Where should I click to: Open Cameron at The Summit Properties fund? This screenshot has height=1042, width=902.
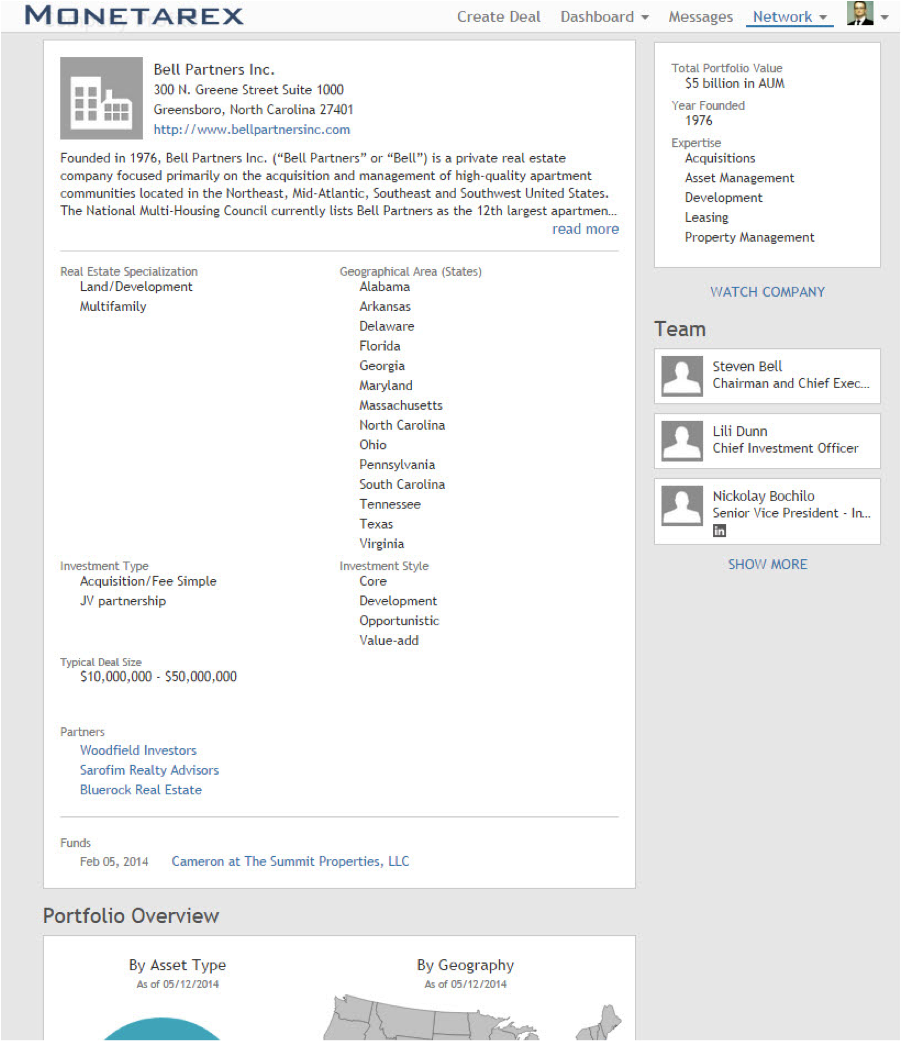pyautogui.click(x=290, y=861)
